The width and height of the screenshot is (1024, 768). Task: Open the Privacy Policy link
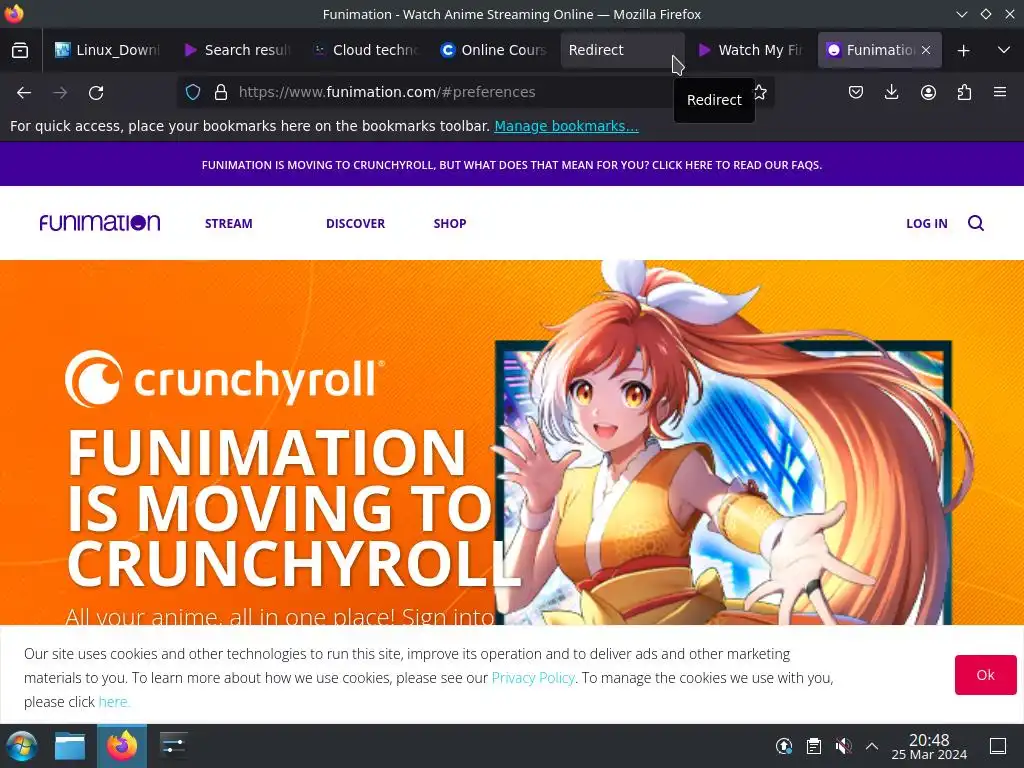[x=533, y=678]
